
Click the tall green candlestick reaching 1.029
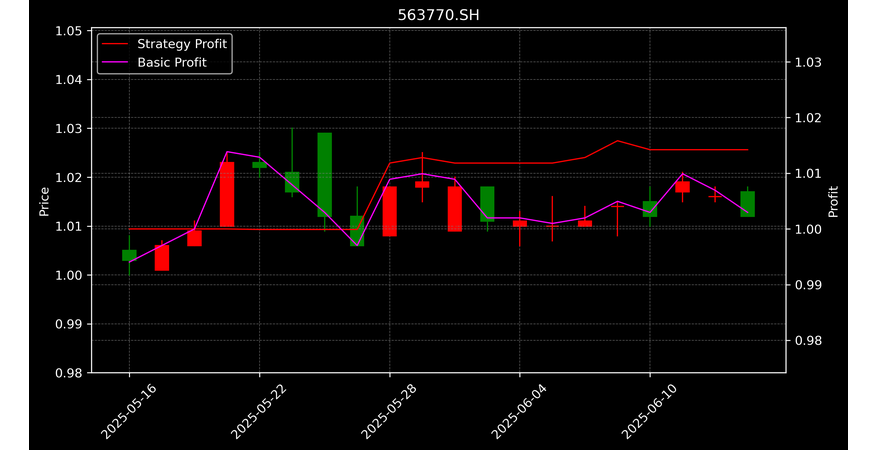[324, 175]
